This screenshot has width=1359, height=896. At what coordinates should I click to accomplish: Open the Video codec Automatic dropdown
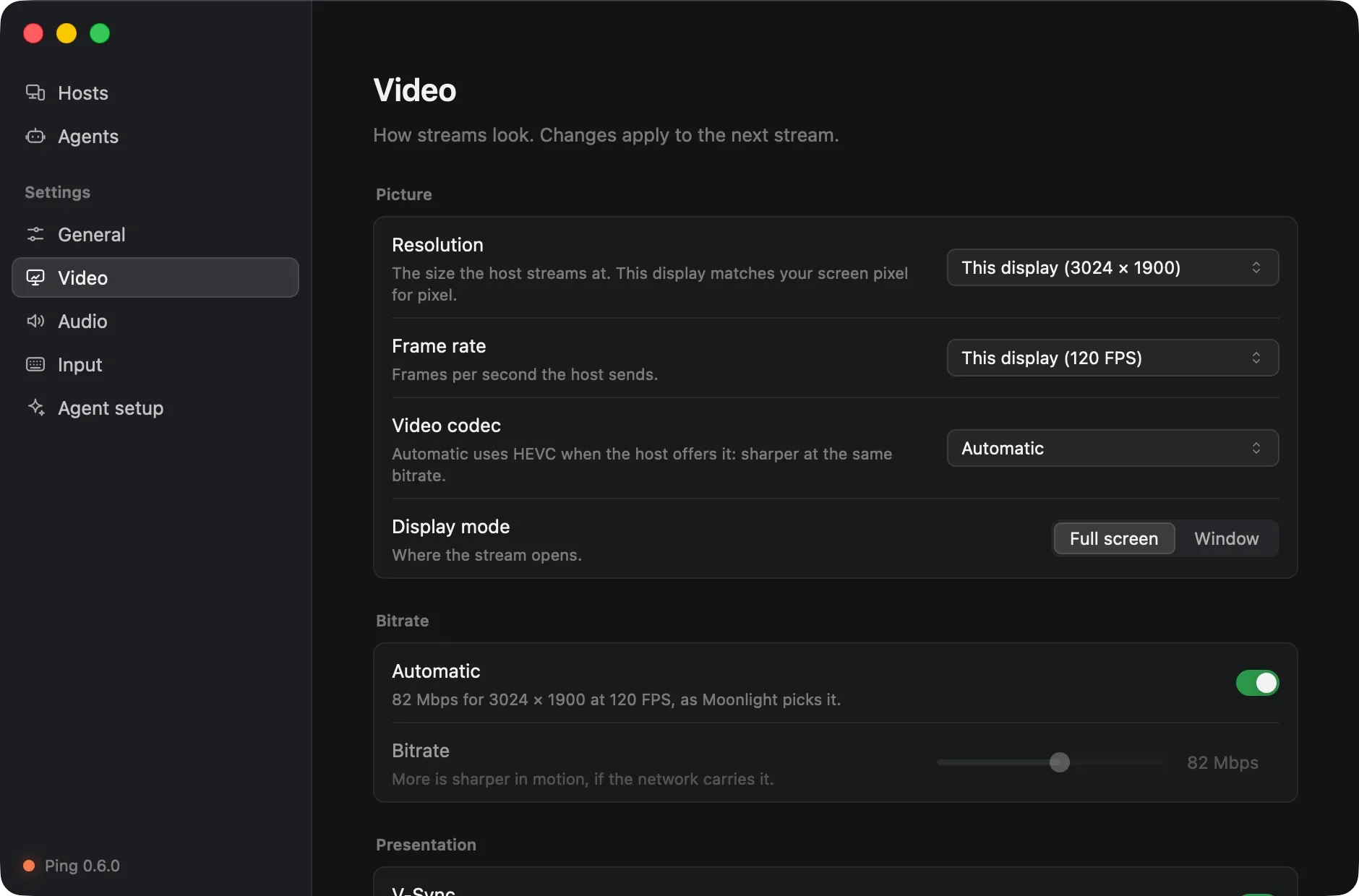[x=1113, y=448]
